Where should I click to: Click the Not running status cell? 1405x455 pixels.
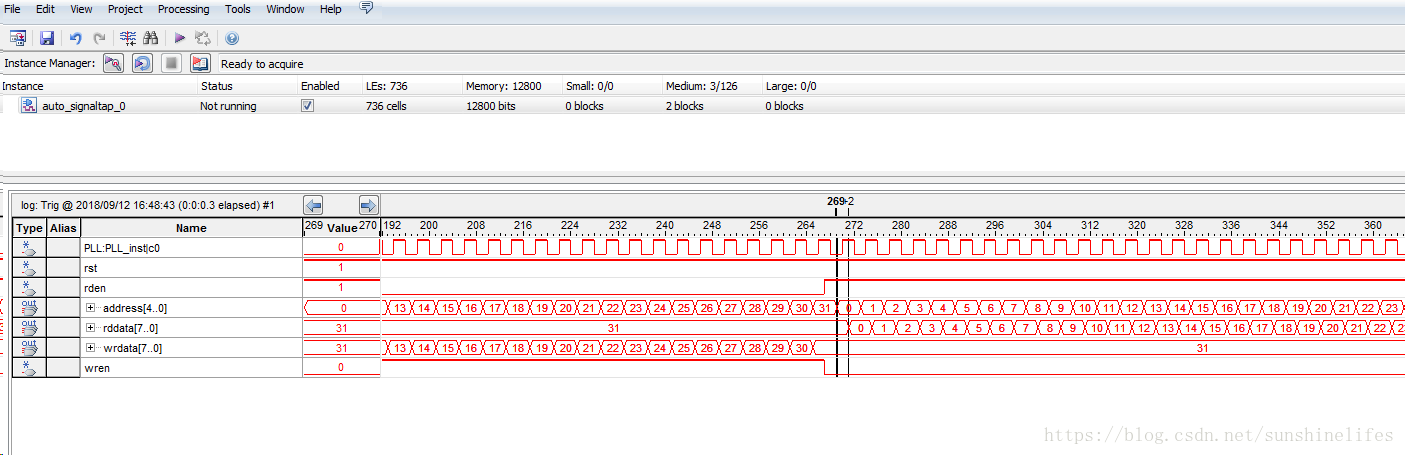pos(228,106)
